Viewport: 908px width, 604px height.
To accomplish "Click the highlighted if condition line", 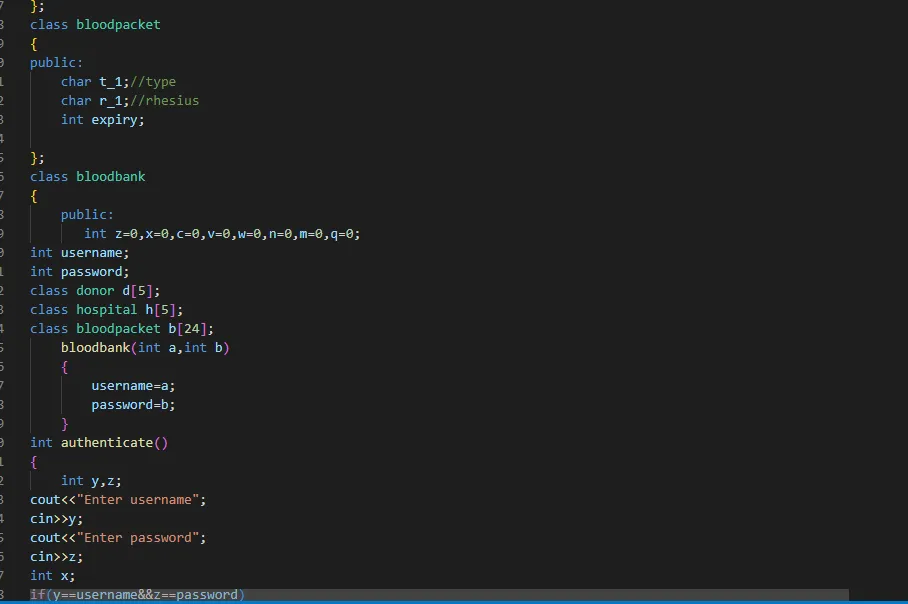I will pyautogui.click(x=135, y=594).
